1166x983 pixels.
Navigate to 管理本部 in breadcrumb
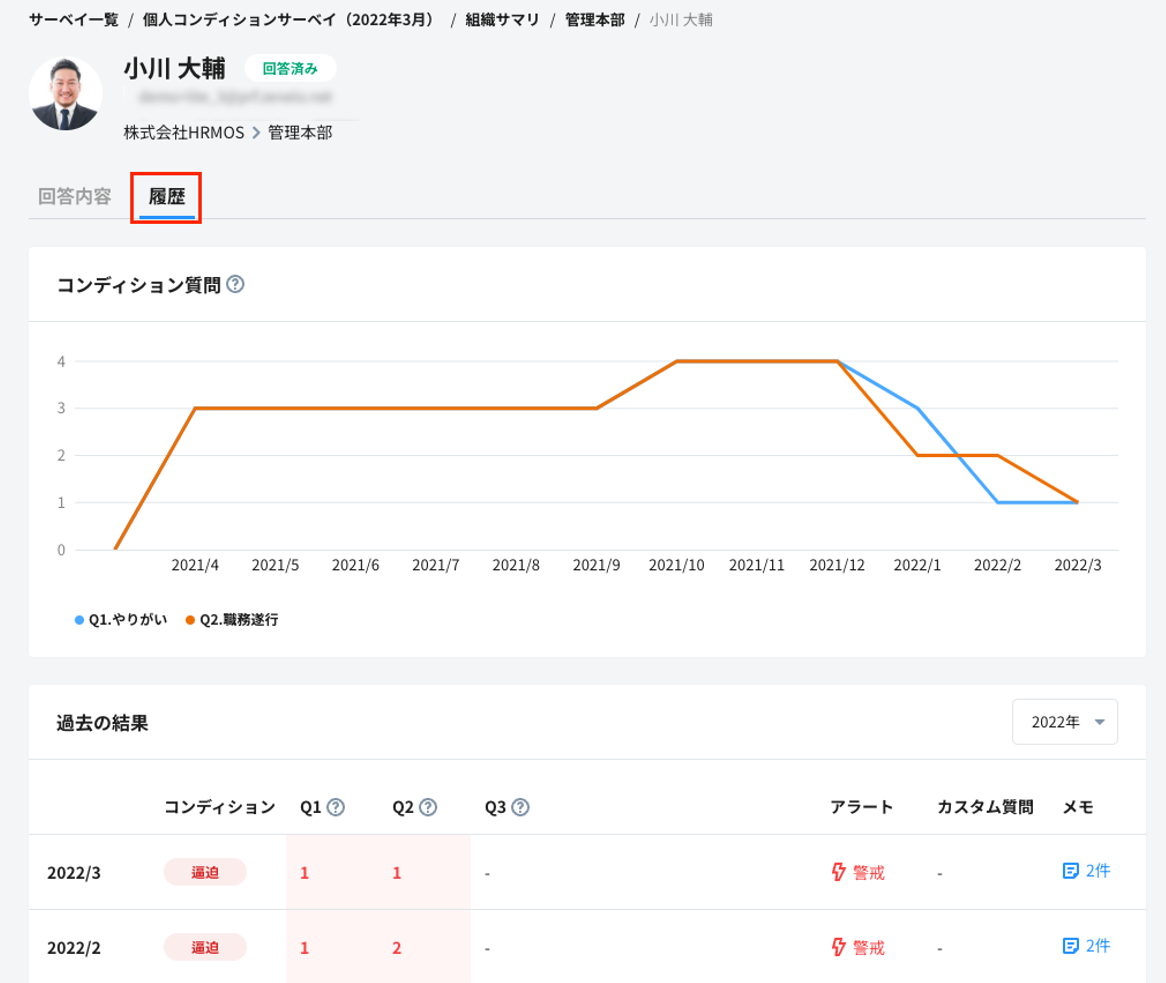coord(594,20)
